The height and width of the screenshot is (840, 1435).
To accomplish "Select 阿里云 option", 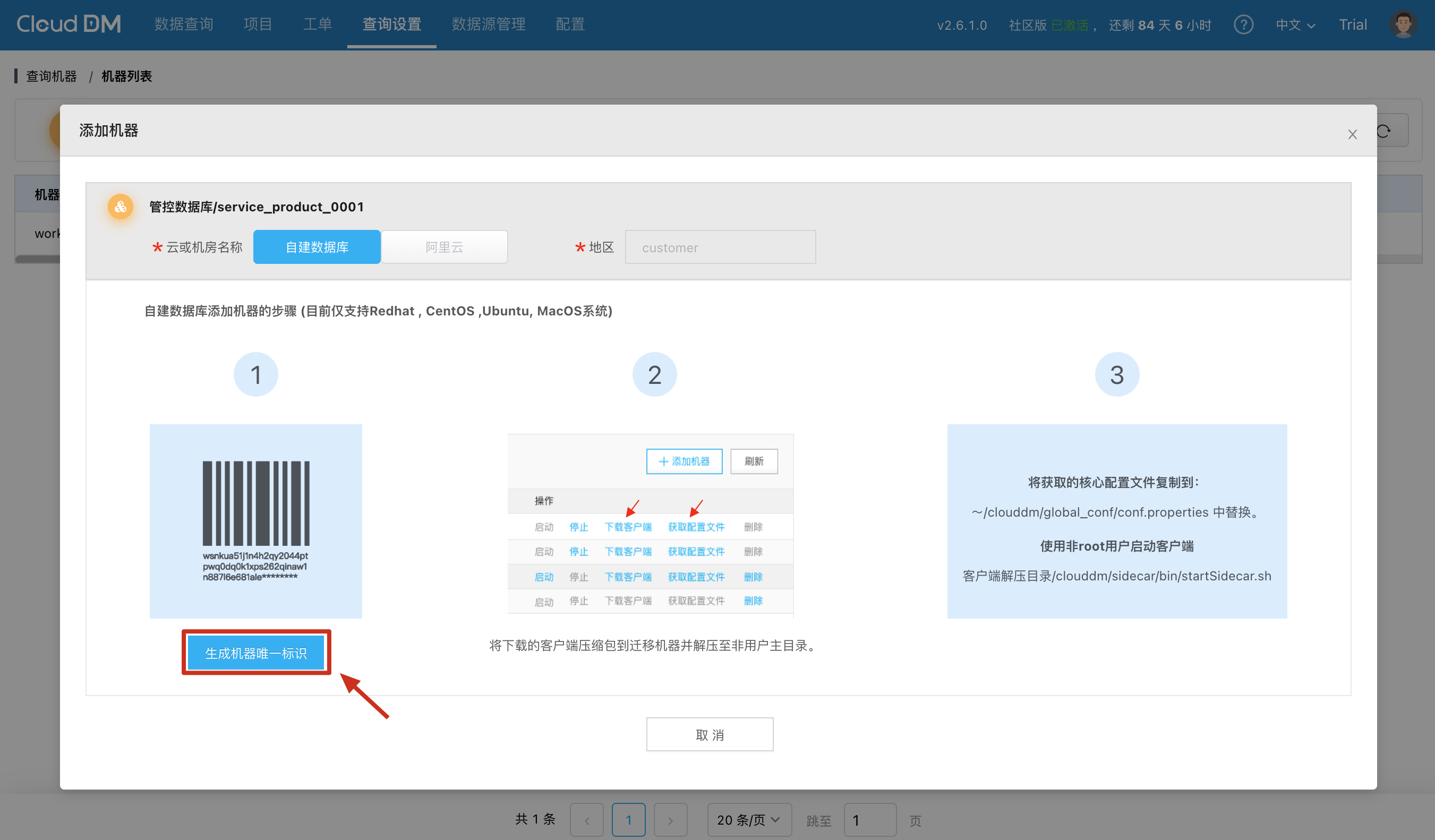I will [444, 247].
